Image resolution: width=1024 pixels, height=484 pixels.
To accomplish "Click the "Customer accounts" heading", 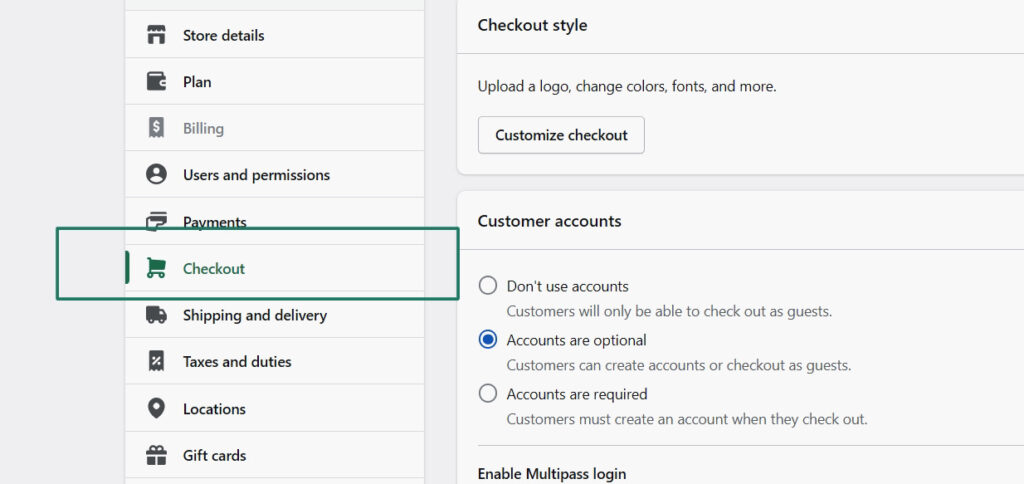I will (x=549, y=221).
